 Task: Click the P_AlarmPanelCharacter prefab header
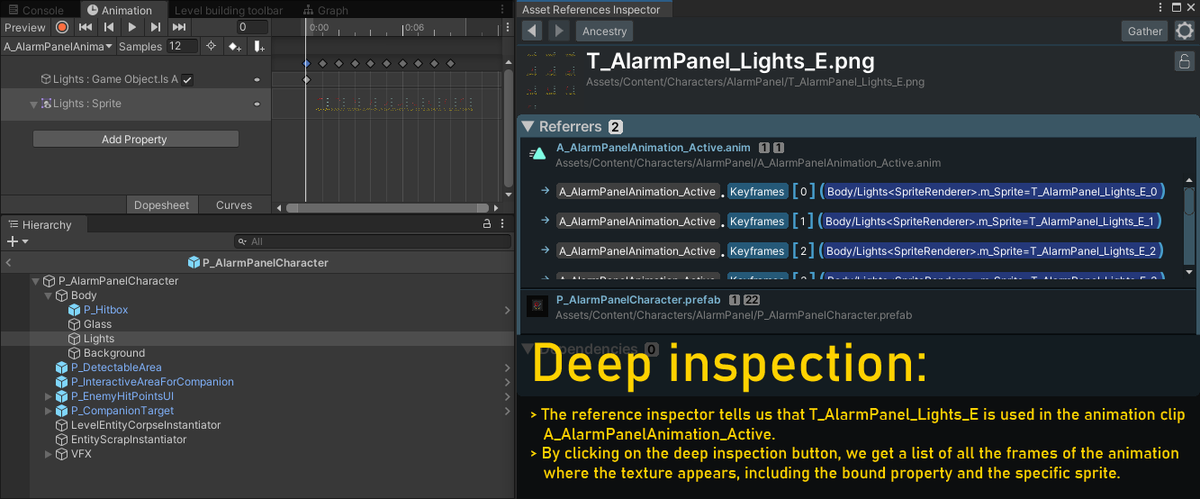(258, 263)
